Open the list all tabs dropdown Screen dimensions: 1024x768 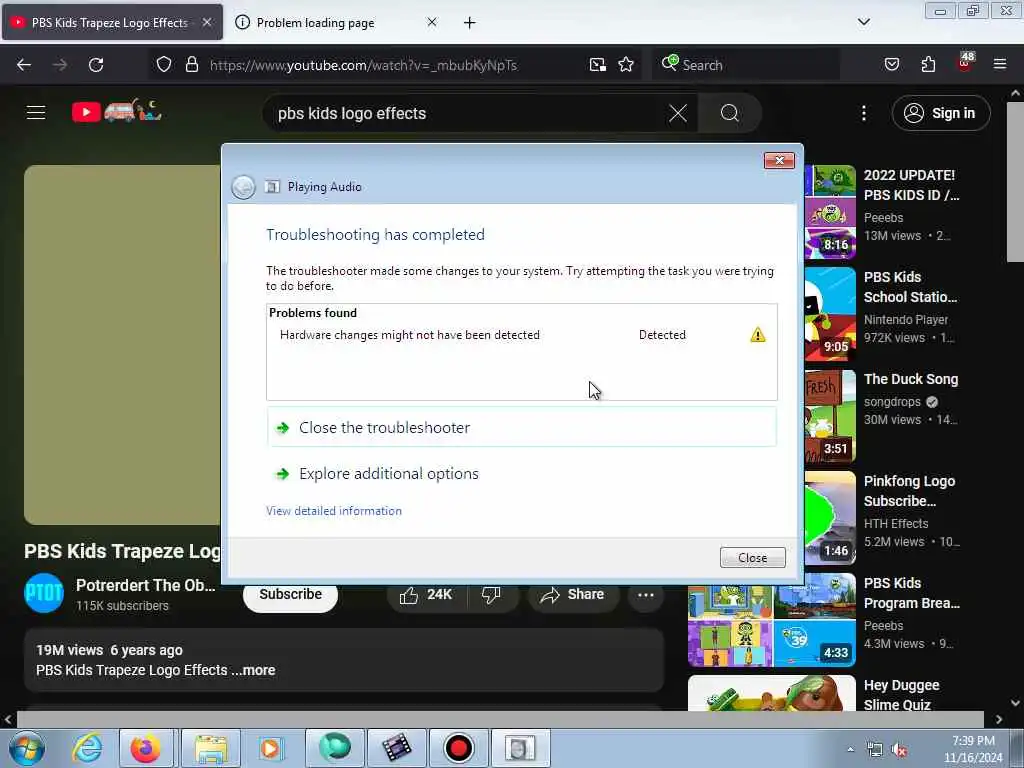[863, 22]
